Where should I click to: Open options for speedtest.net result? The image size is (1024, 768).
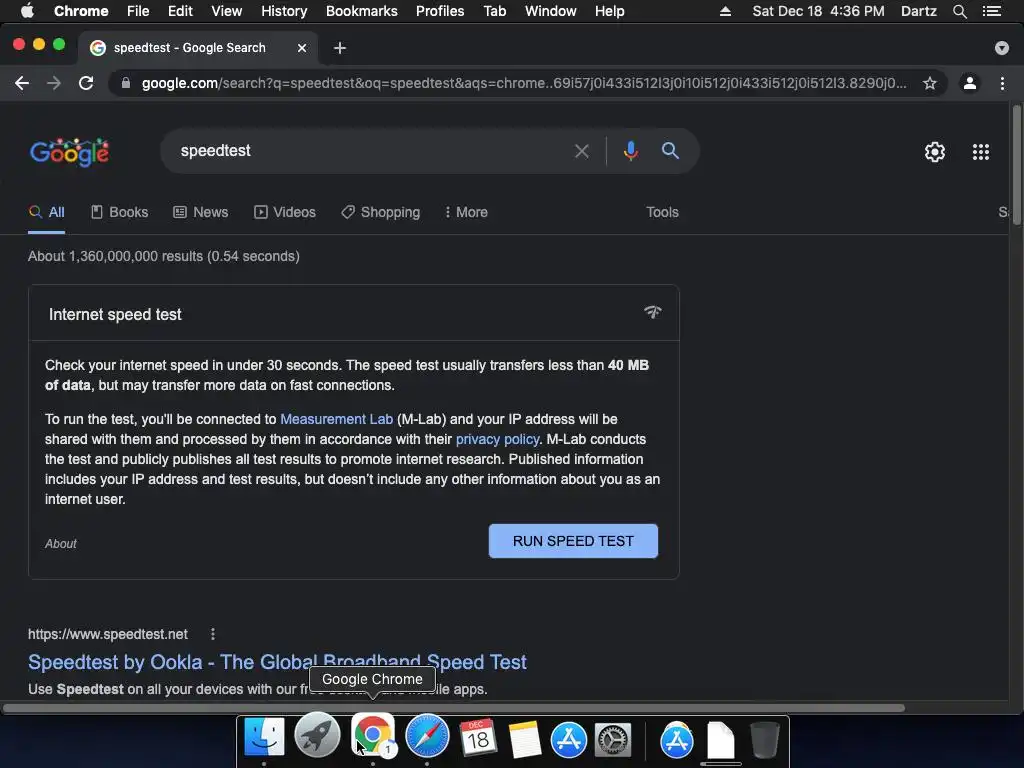coord(213,634)
